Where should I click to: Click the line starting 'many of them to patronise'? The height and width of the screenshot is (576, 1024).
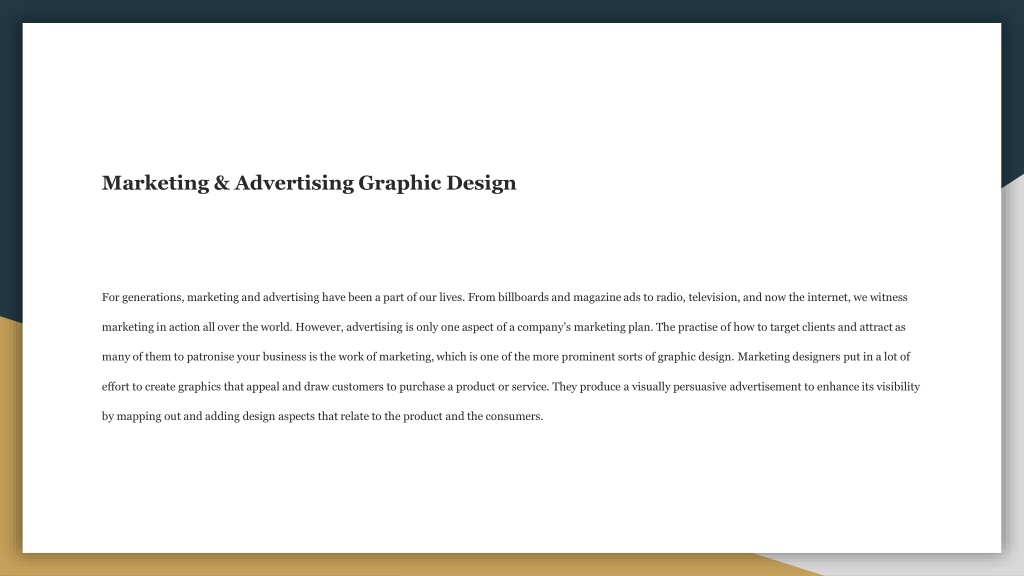(505, 357)
